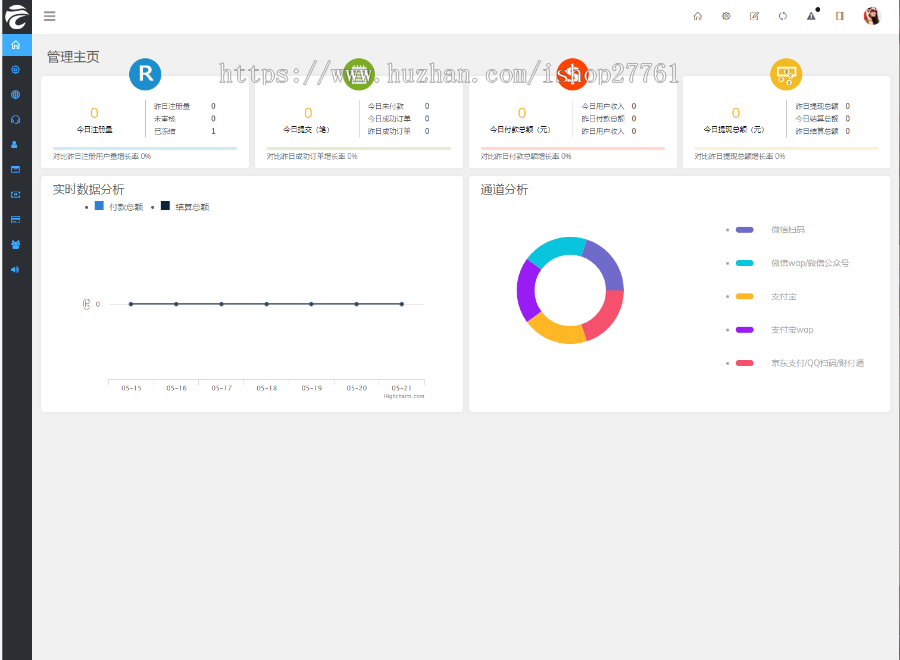Toggle the 付款总额 series in the chart legend

coord(119,207)
